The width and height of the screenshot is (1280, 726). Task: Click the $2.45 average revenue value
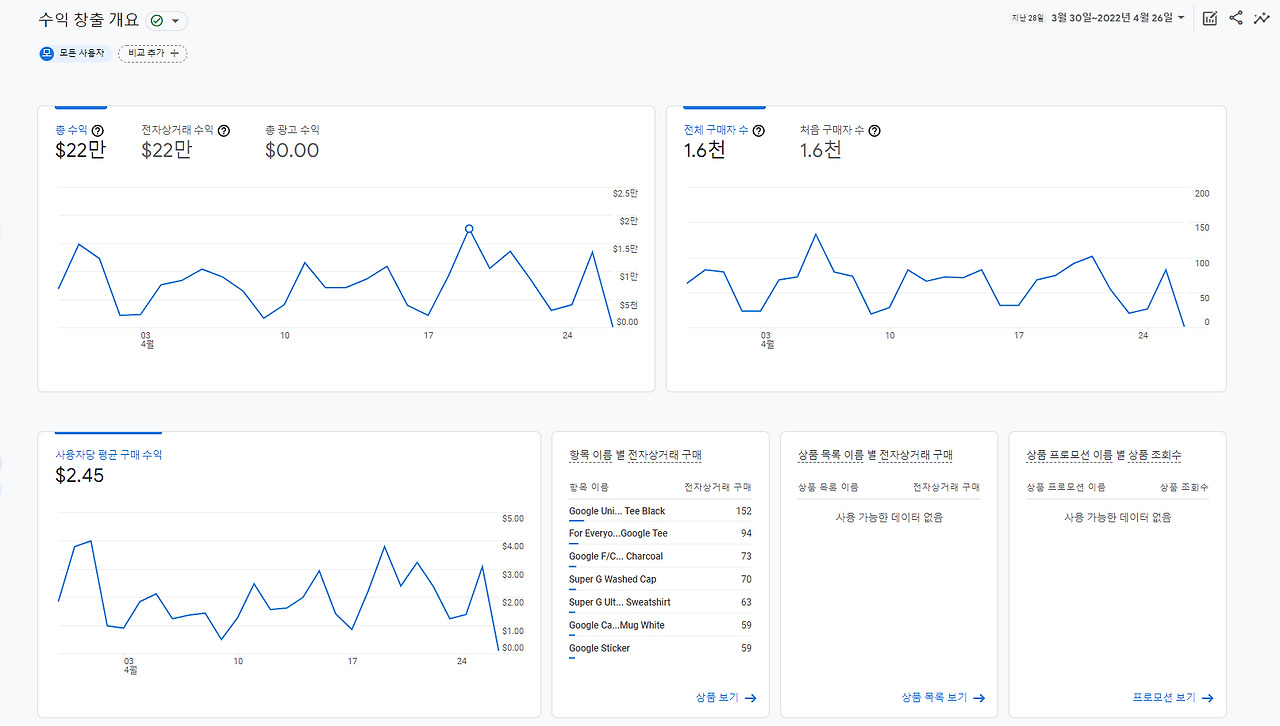pyautogui.click(x=79, y=475)
